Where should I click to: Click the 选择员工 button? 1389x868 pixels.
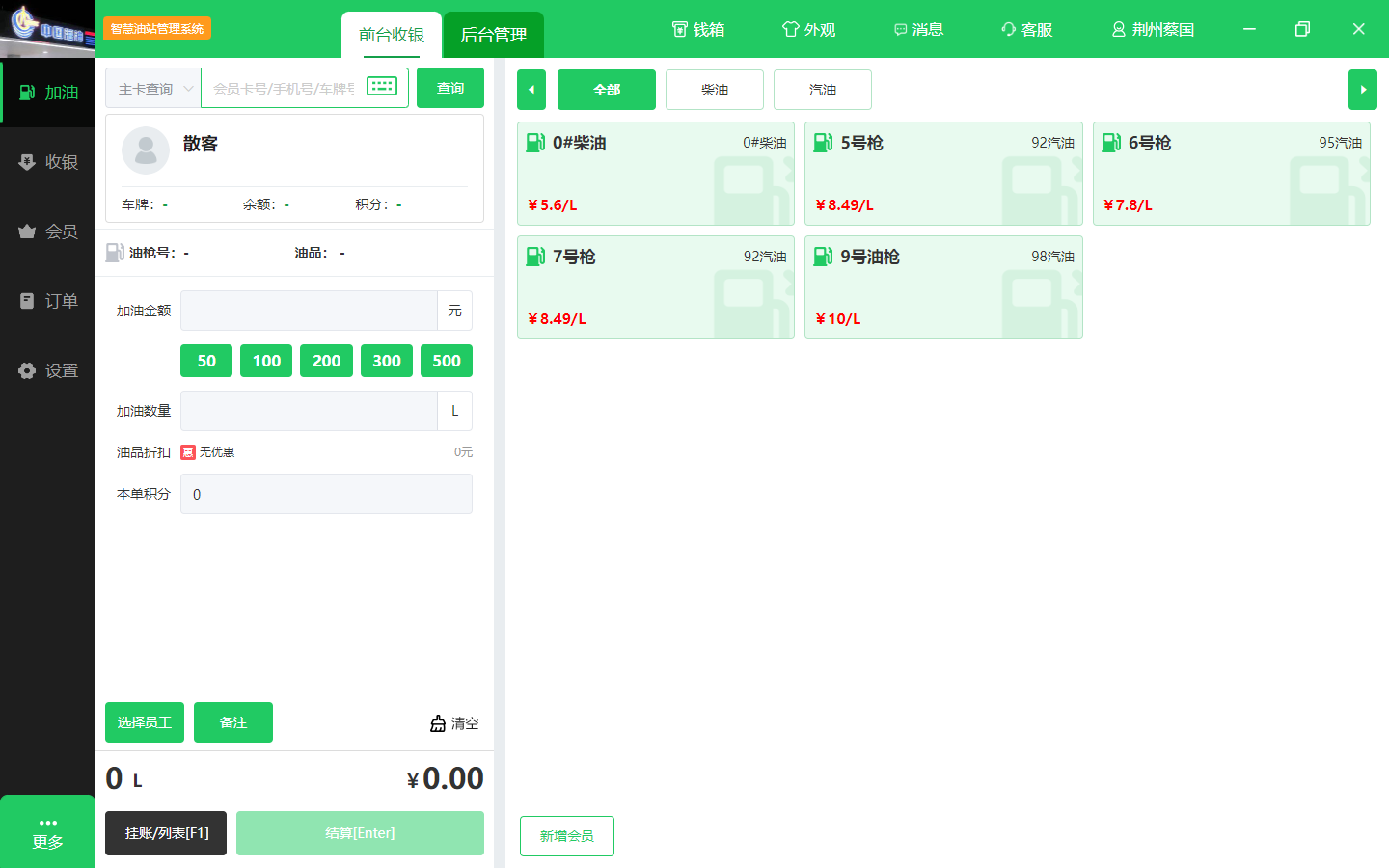[145, 722]
